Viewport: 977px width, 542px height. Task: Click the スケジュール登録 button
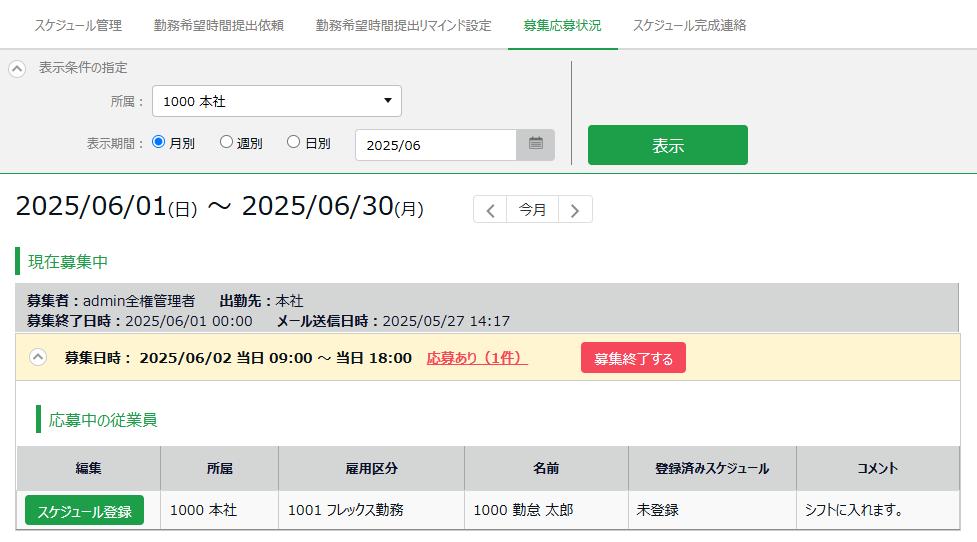[84, 510]
